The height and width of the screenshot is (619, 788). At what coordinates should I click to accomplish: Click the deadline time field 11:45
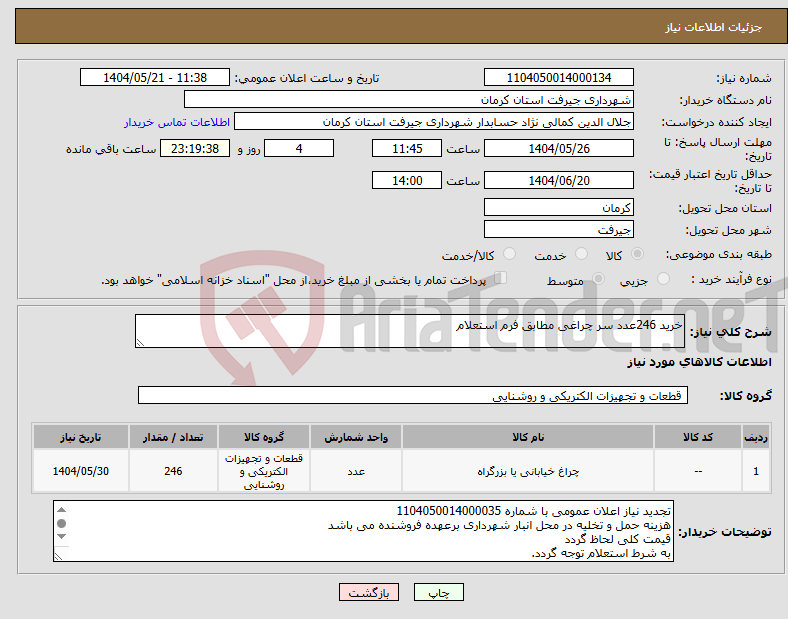point(407,149)
